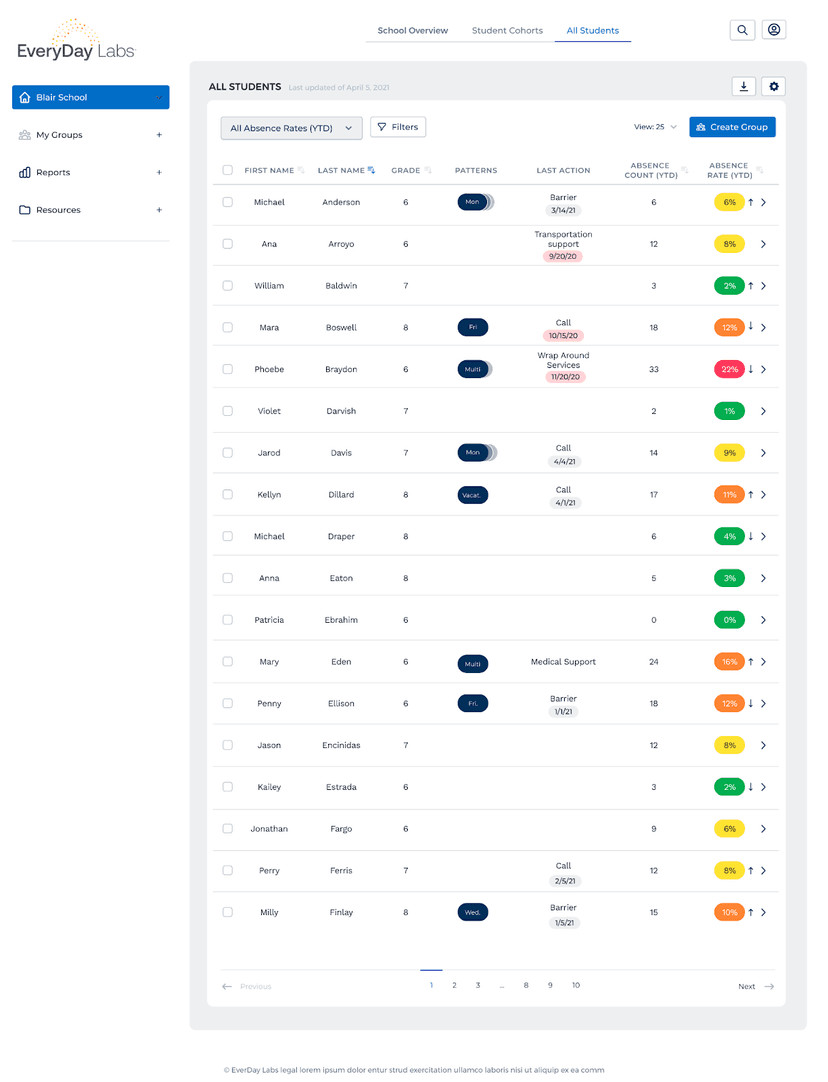Switch to School Overview tab
The width and height of the screenshot is (828, 1082).
412,31
